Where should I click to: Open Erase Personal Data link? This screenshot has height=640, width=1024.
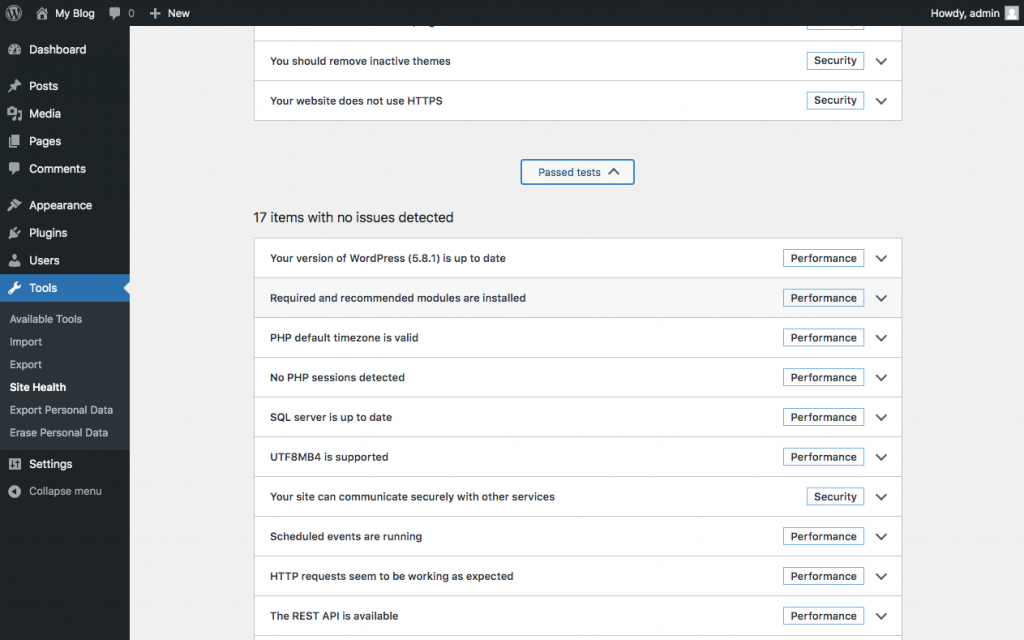pos(59,432)
